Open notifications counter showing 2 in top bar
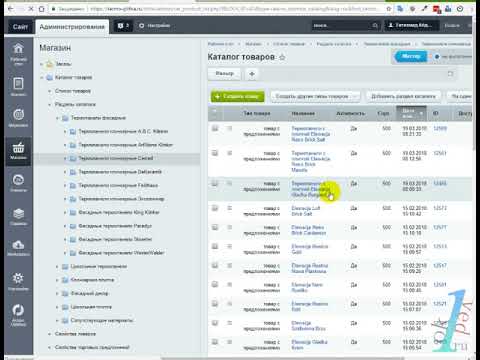 click(x=123, y=26)
